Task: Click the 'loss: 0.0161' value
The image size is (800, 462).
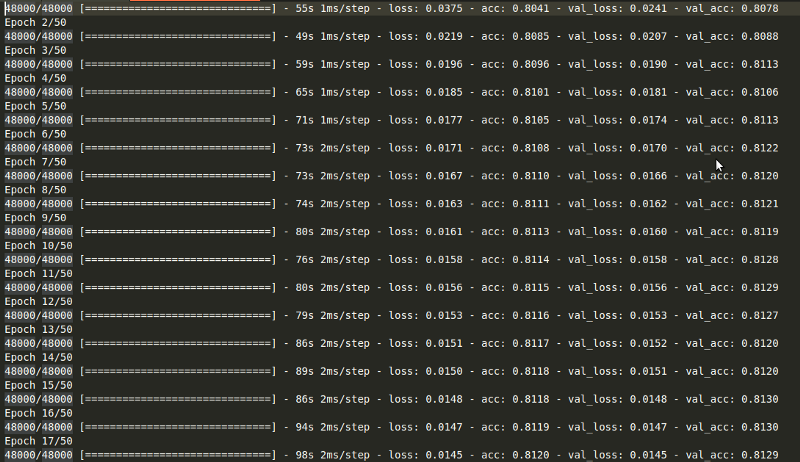Action: 426,232
